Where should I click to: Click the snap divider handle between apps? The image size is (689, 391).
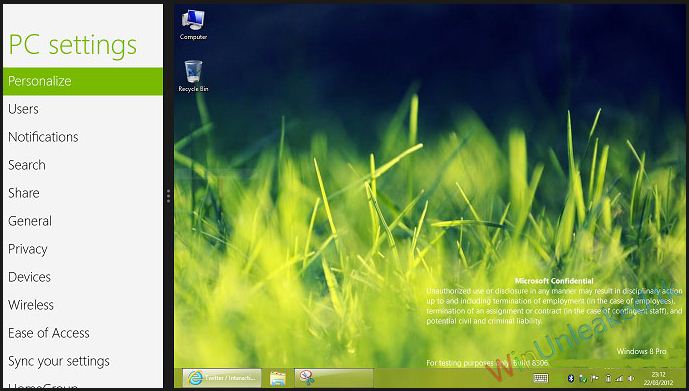point(168,196)
